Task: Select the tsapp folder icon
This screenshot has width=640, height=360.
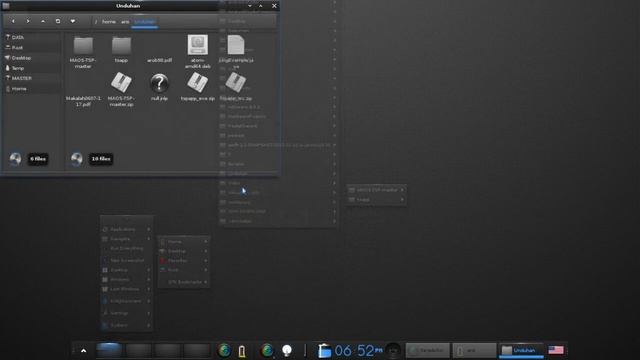Action: click(x=121, y=45)
